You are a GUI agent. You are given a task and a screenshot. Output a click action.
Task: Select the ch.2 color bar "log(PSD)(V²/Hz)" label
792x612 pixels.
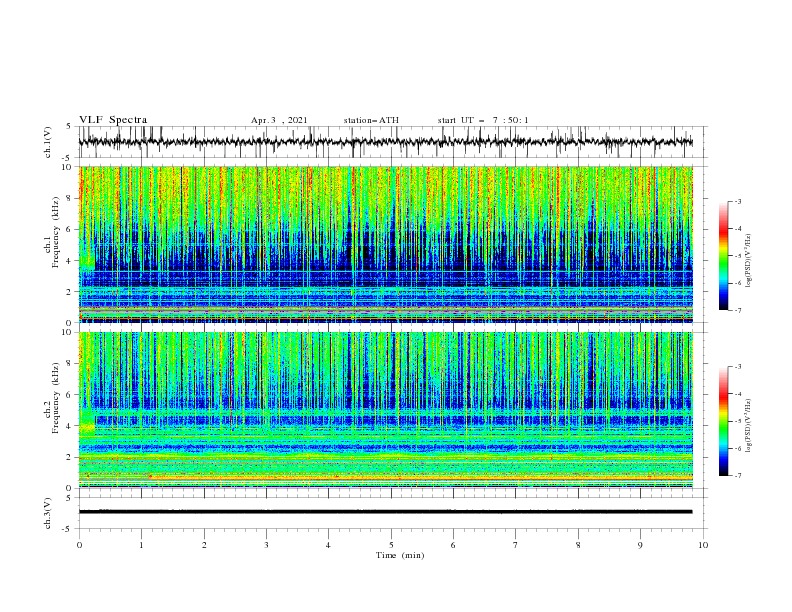click(x=749, y=426)
